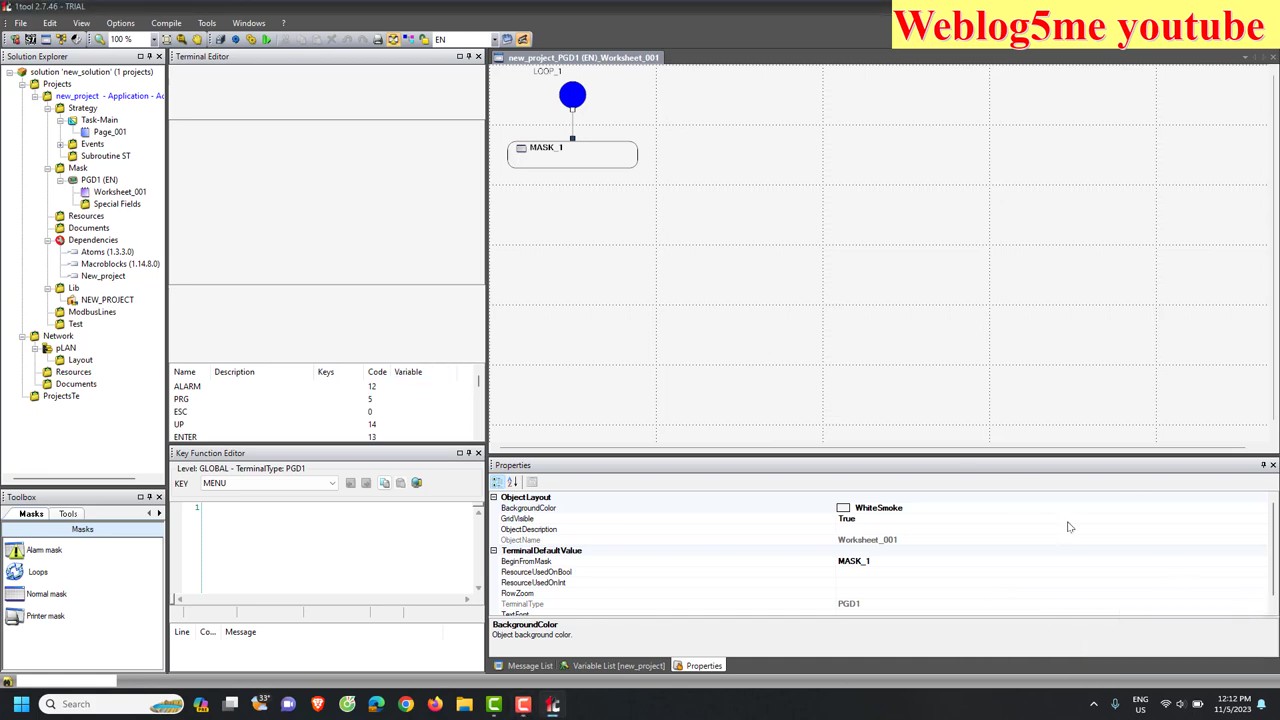Select the Normal mask item in the Toolbox
The width and height of the screenshot is (1280, 720).
46,593
